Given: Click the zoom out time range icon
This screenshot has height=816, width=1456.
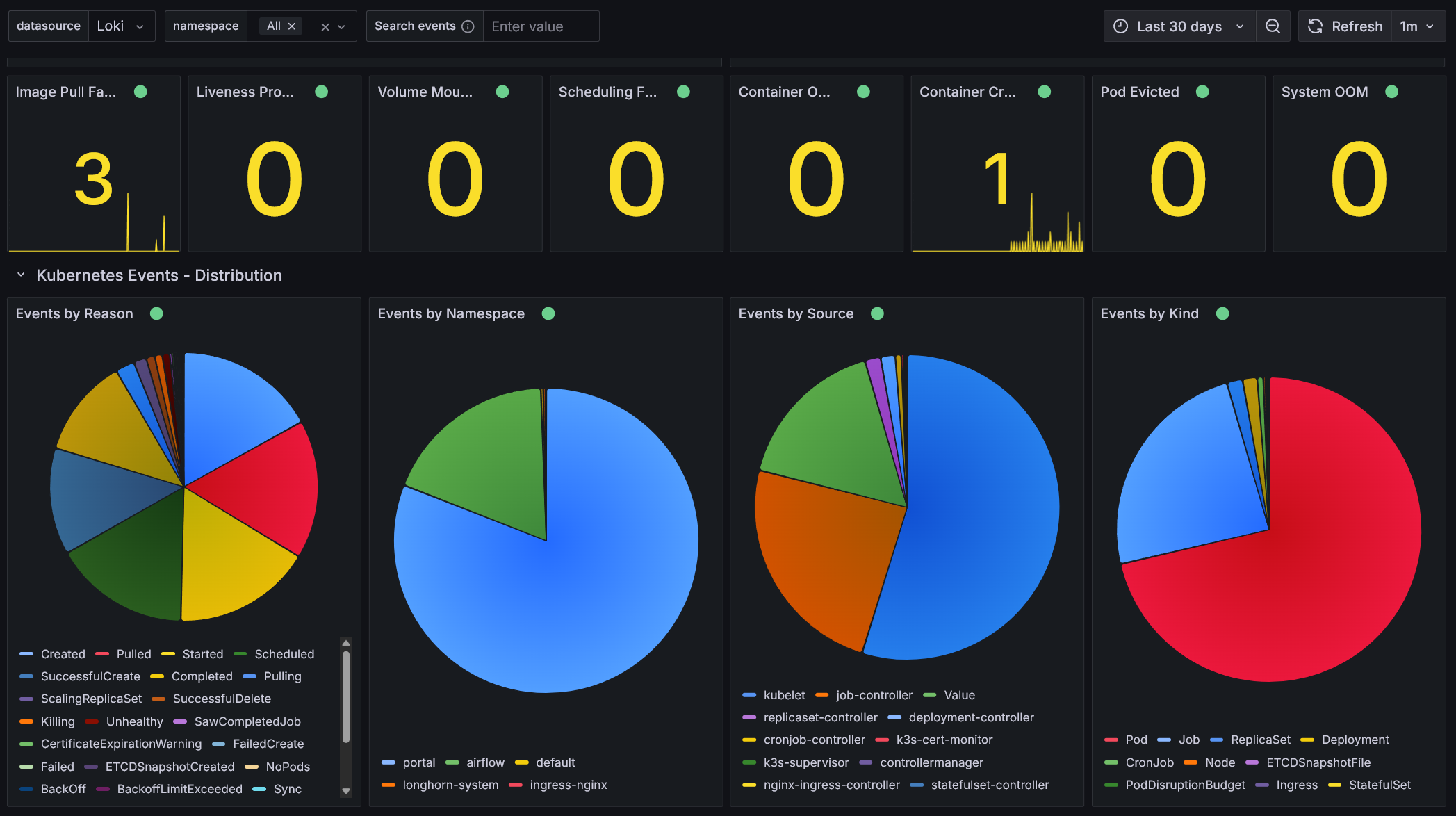Looking at the screenshot, I should [x=1273, y=26].
